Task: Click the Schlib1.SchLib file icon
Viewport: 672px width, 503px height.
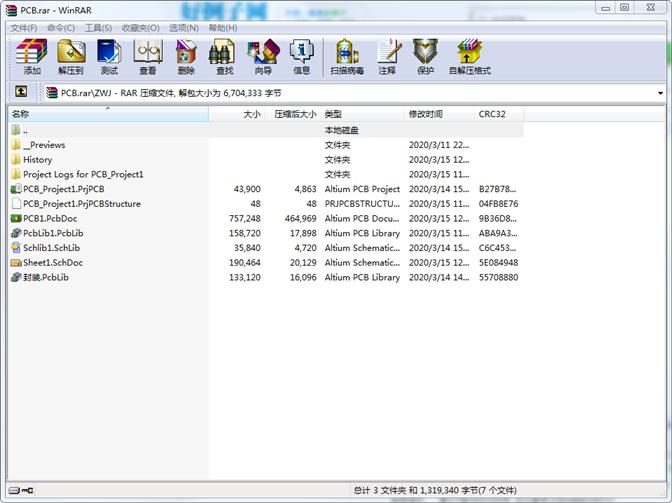Action: 16,248
